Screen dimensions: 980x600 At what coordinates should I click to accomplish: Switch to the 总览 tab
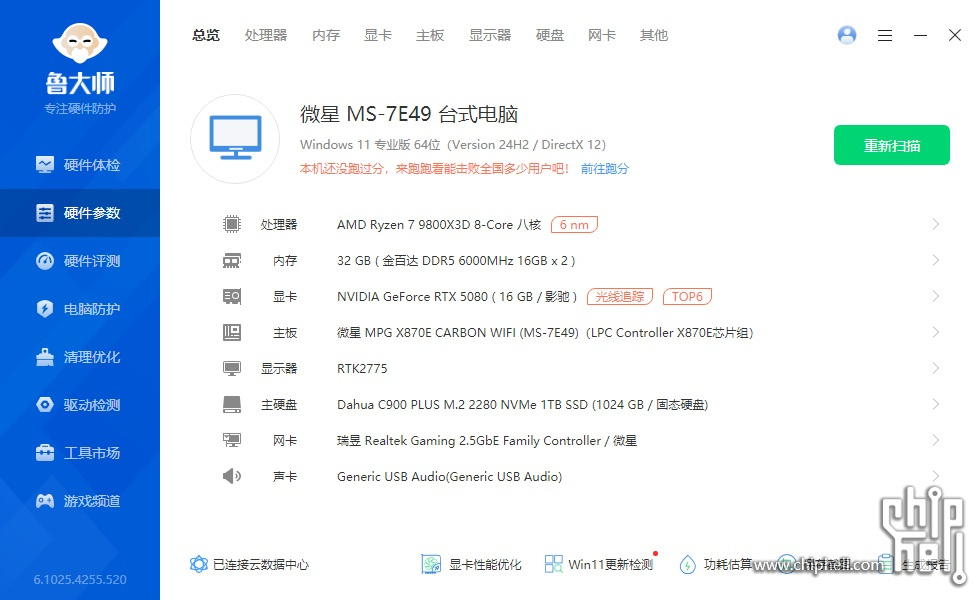(206, 36)
